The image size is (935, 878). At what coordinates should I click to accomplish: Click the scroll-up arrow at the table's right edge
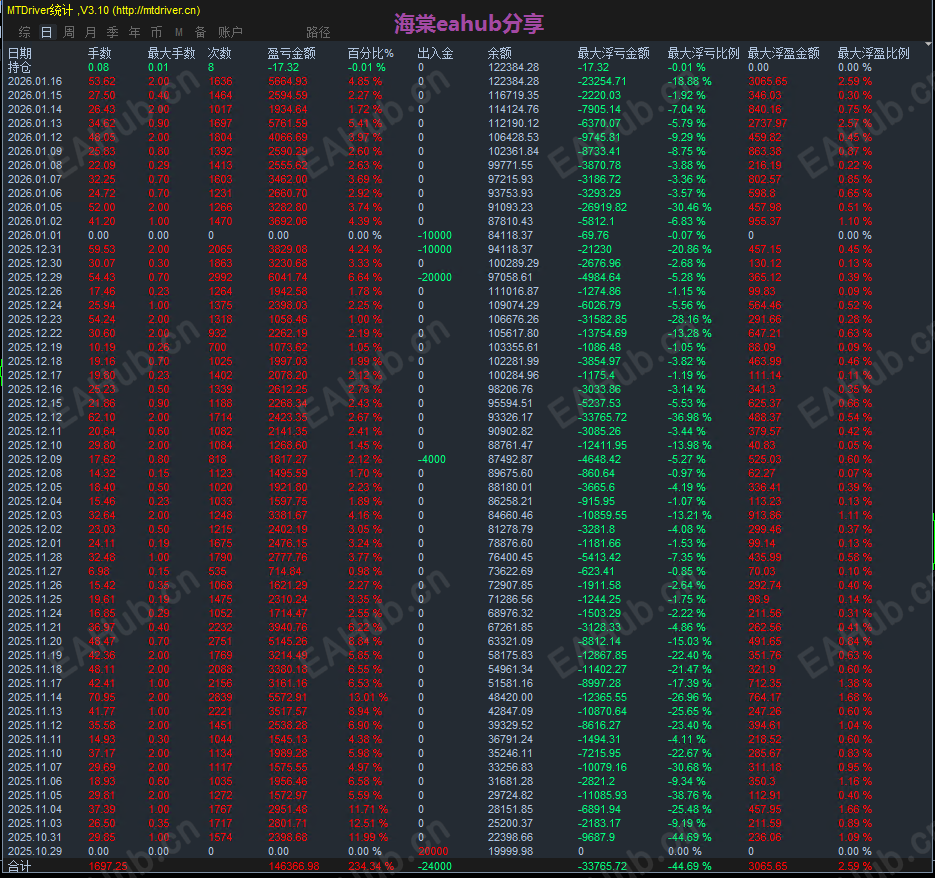(x=929, y=44)
